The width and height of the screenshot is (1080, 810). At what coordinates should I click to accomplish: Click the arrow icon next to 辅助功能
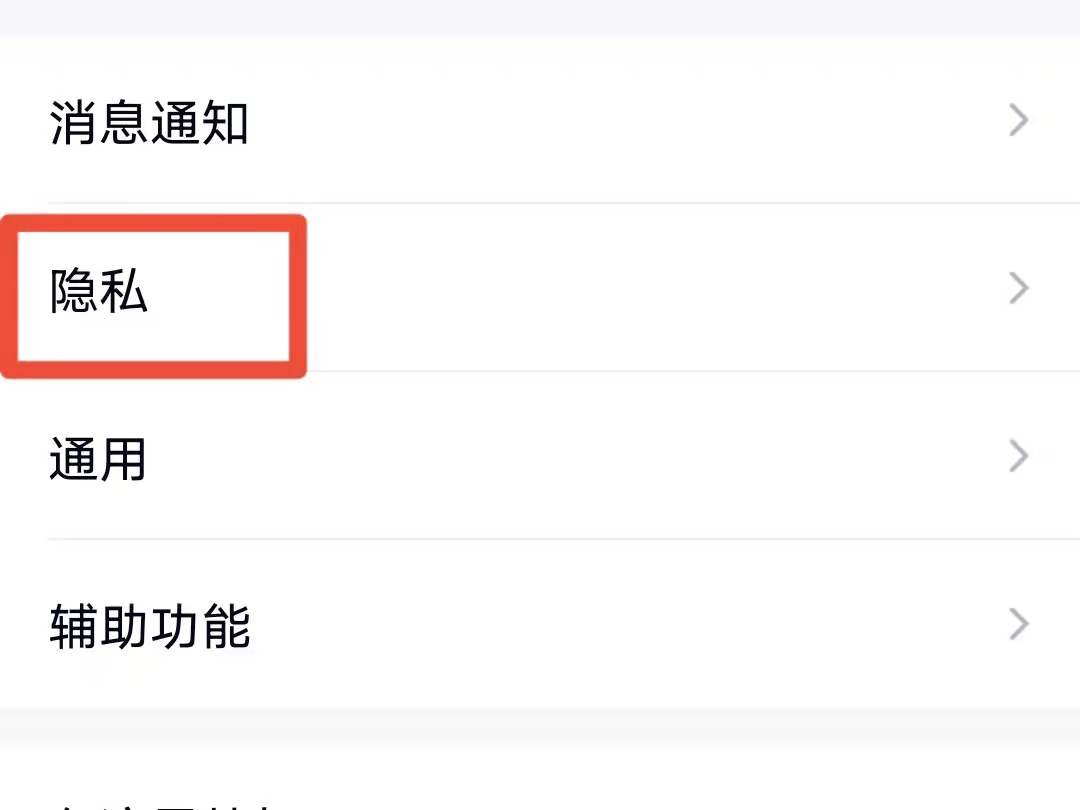(x=1019, y=624)
